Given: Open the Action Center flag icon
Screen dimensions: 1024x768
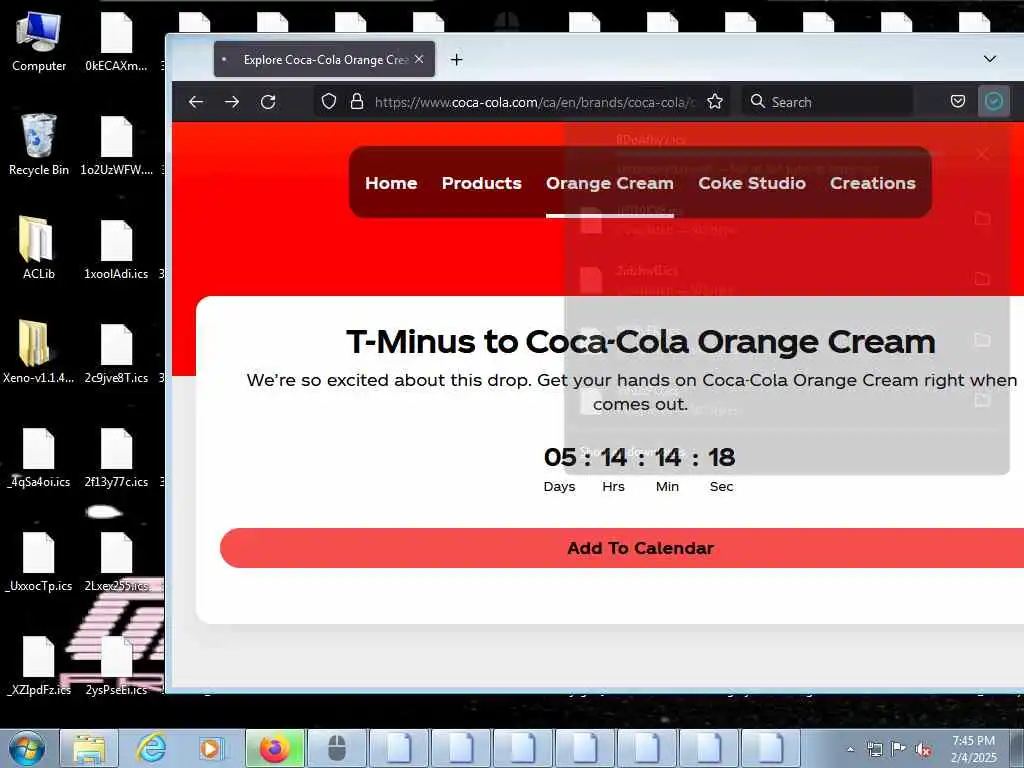Looking at the screenshot, I should click(899, 749).
